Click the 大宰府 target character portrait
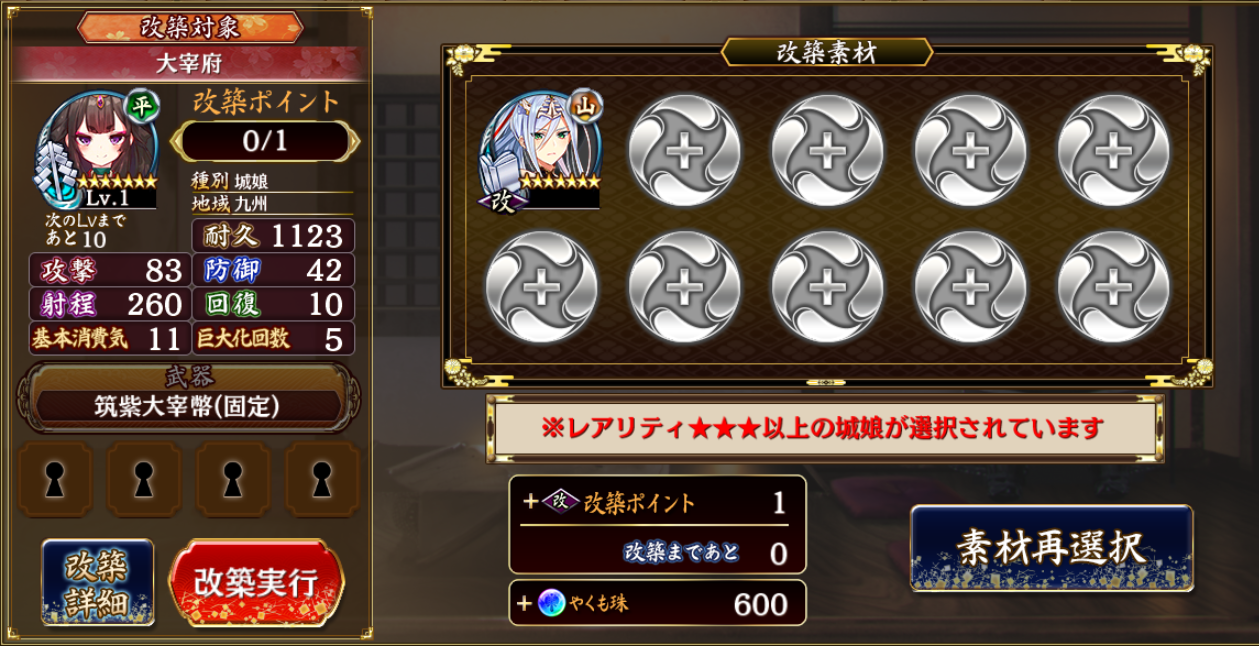Viewport: 1259px width, 646px height. (97, 149)
